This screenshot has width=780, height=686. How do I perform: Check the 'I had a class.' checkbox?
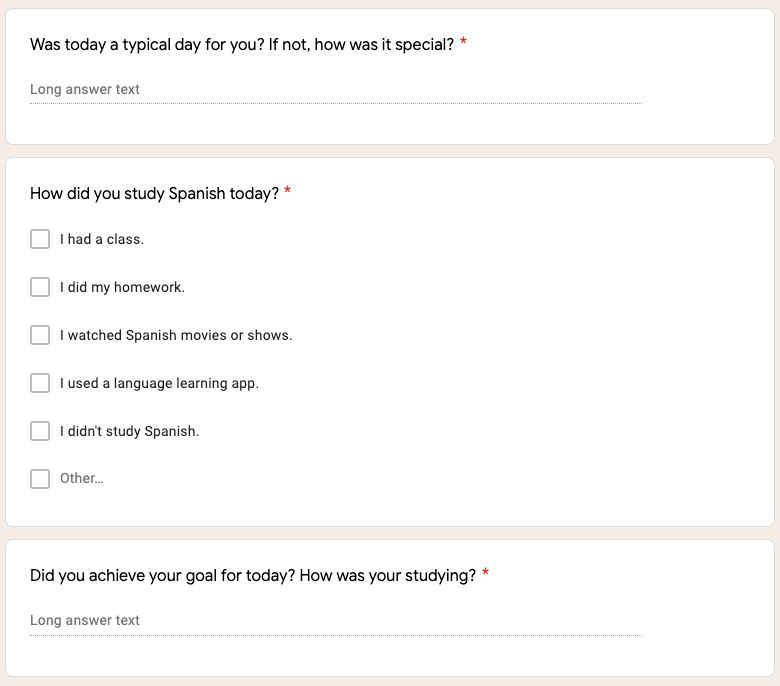coord(40,239)
